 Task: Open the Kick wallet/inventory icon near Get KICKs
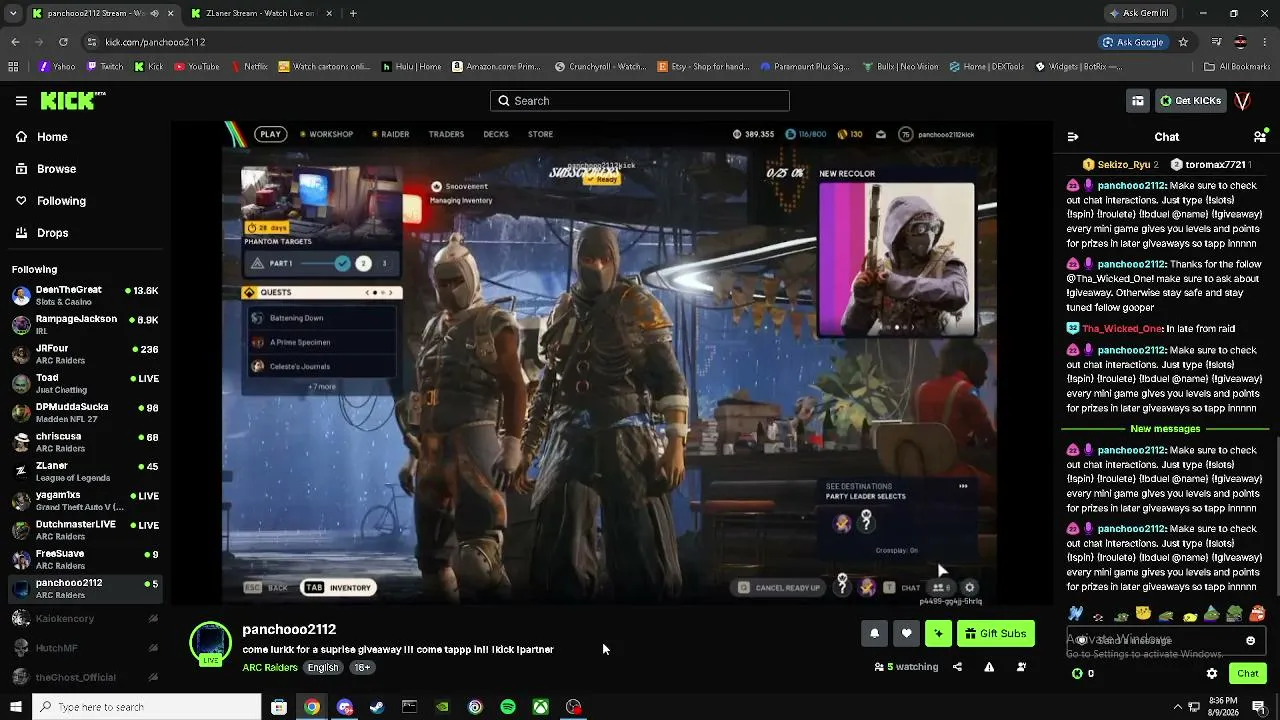(x=1138, y=101)
